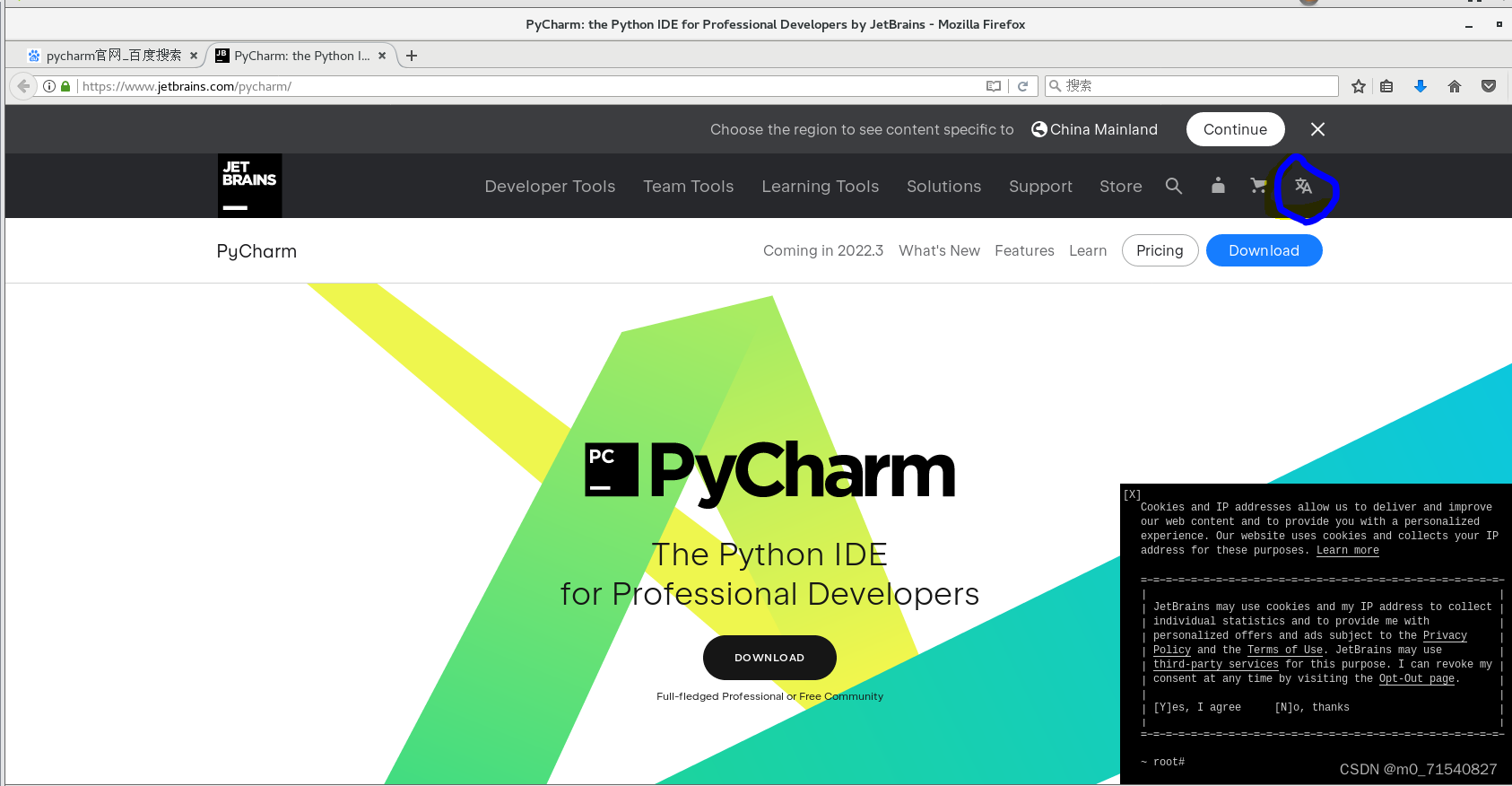Viewport: 1512px width, 786px height.
Task: Open Store menu
Action: 1121,187
